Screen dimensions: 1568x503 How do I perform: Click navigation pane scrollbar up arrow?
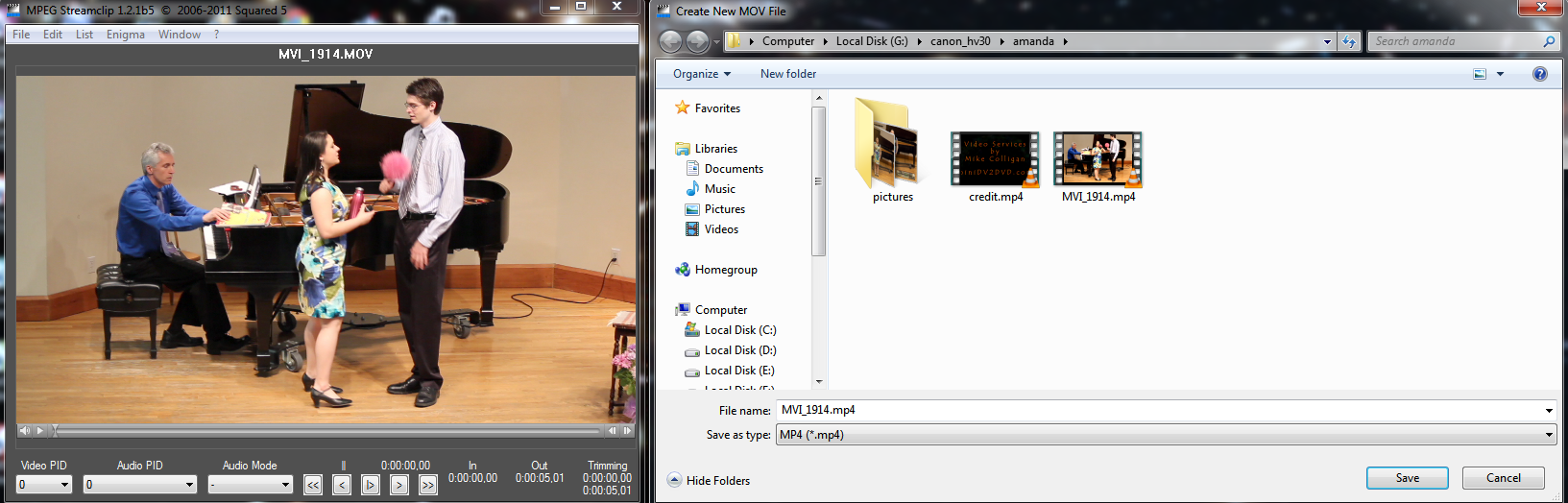click(819, 98)
